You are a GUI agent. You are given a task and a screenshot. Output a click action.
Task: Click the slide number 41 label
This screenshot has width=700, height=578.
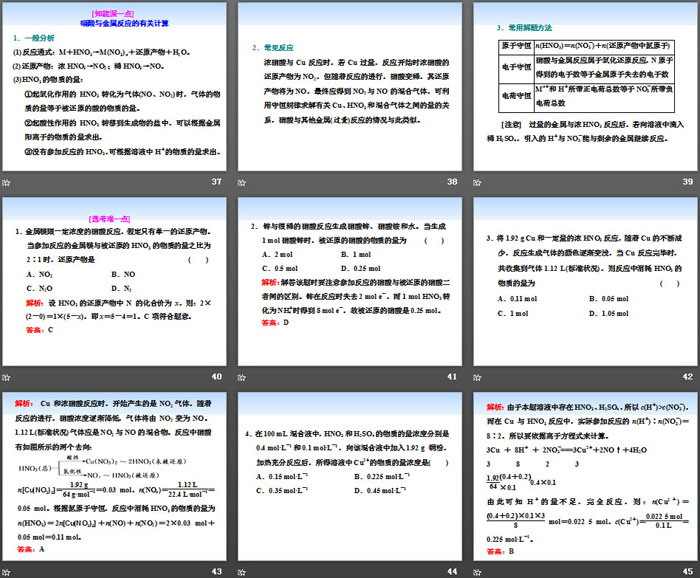pos(452,377)
